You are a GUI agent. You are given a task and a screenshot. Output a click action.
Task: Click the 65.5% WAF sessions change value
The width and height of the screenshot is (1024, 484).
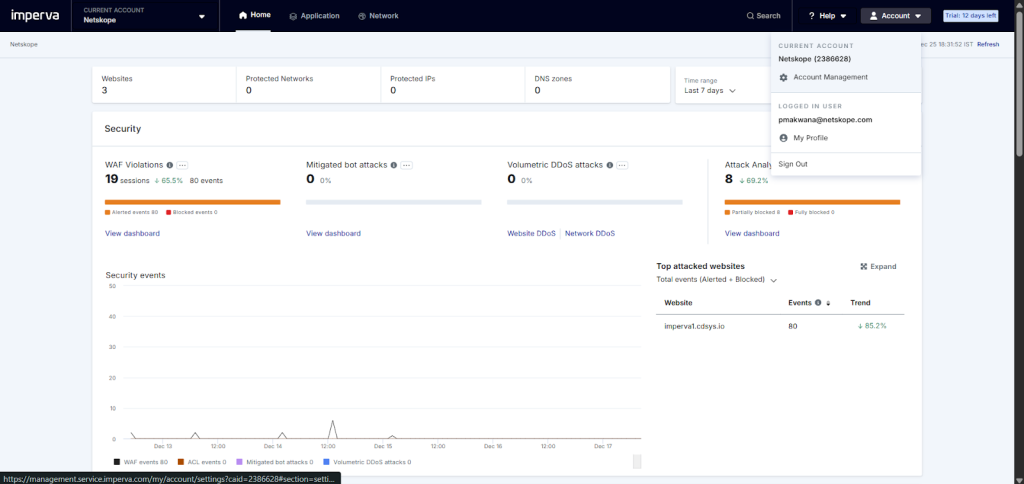click(168, 180)
